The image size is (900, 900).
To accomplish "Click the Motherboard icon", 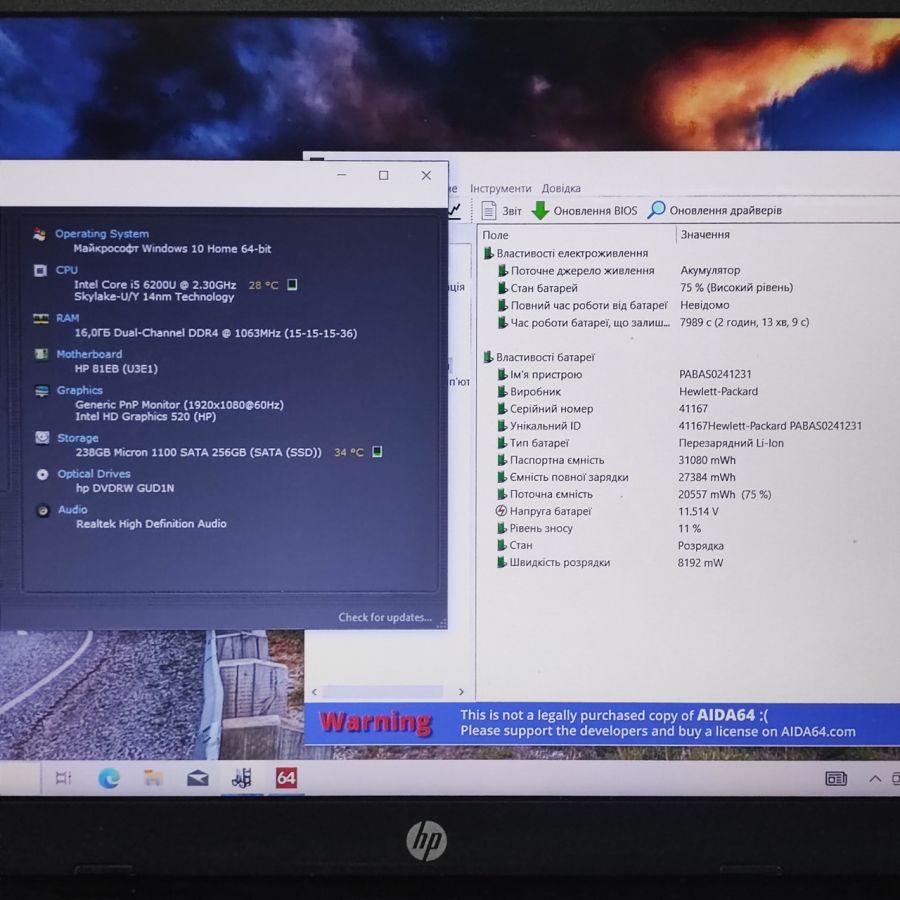I will pyautogui.click(x=41, y=354).
